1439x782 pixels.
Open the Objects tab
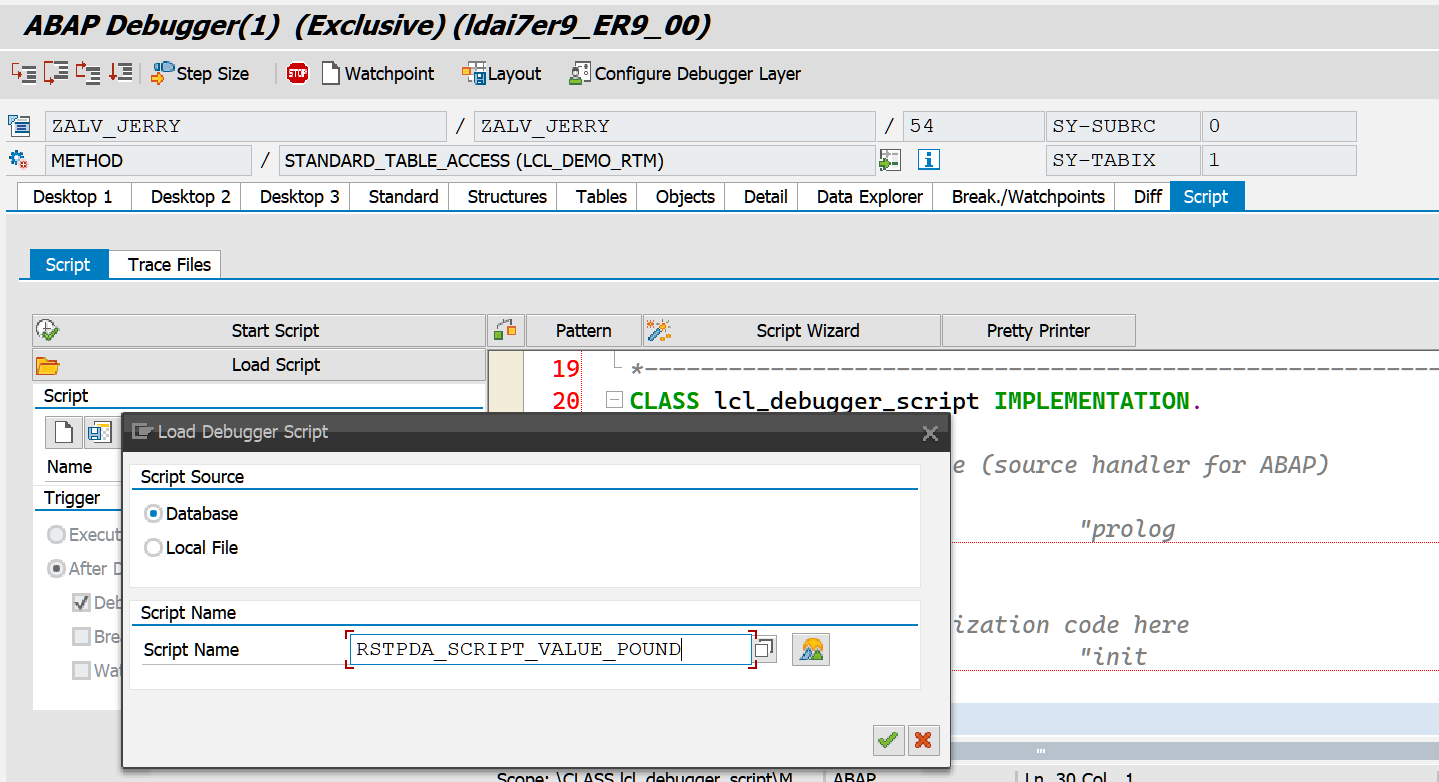[685, 197]
